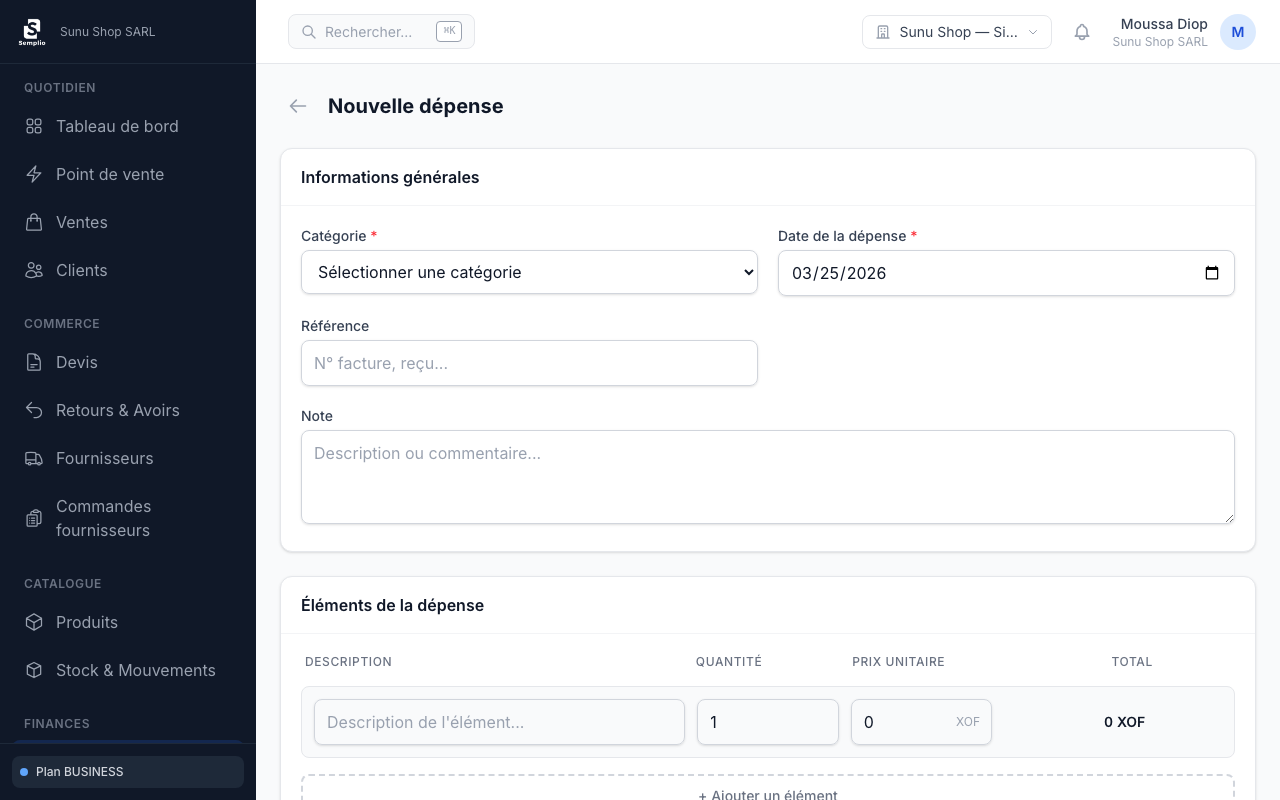Image resolution: width=1280 pixels, height=800 pixels.
Task: Open the Semplio logo in the sidebar
Action: [x=32, y=31]
